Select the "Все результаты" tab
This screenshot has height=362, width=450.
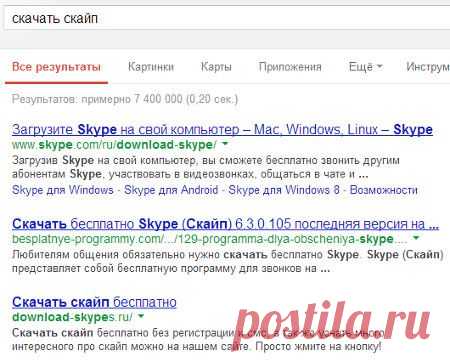coord(56,67)
